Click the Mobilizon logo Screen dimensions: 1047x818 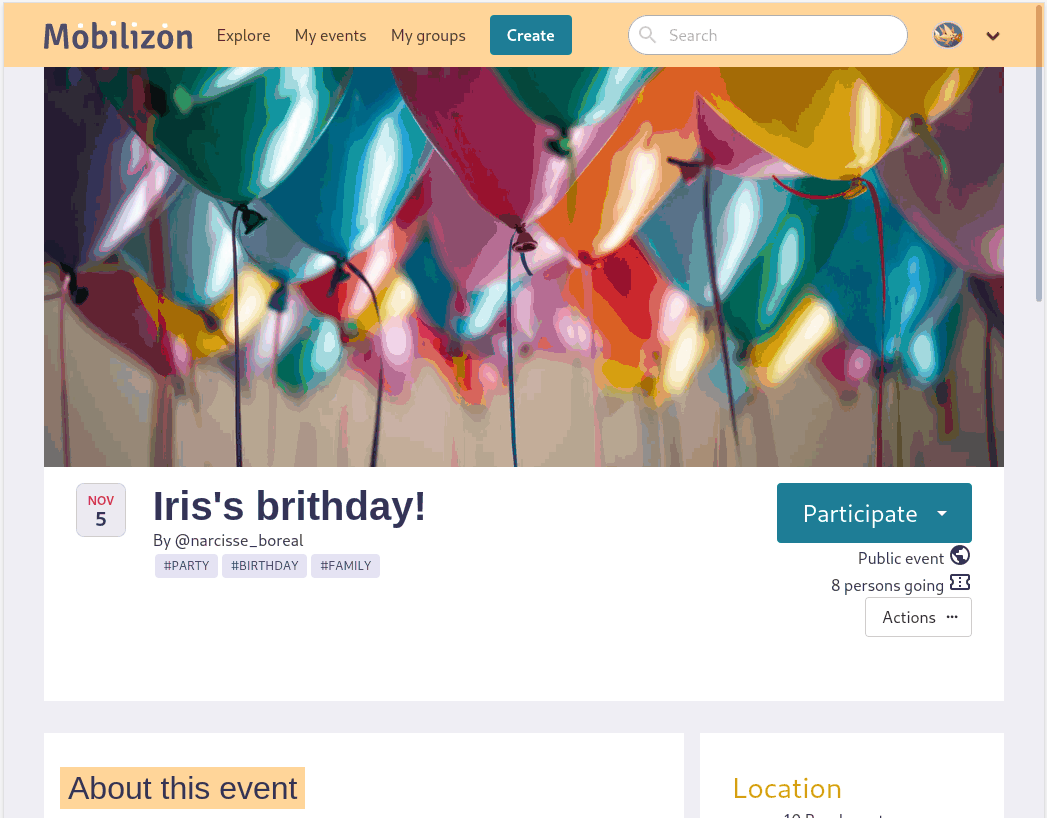pyautogui.click(x=118, y=36)
